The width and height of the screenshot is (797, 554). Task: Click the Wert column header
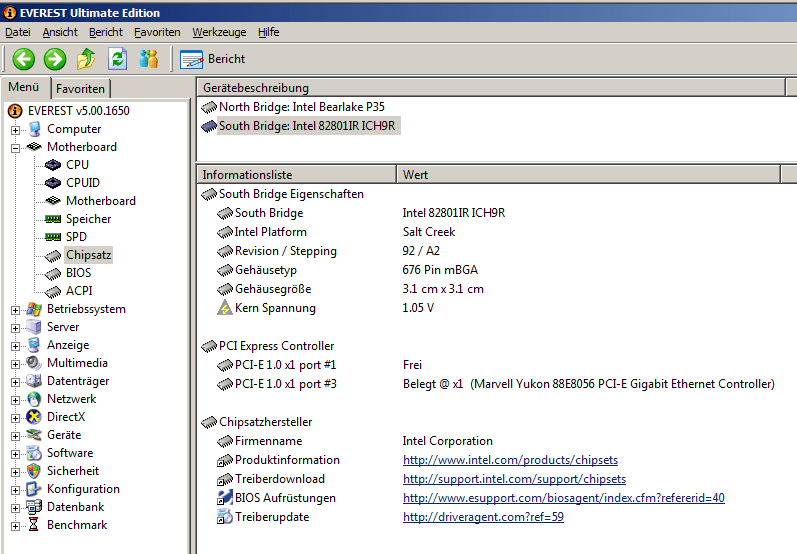[588, 174]
